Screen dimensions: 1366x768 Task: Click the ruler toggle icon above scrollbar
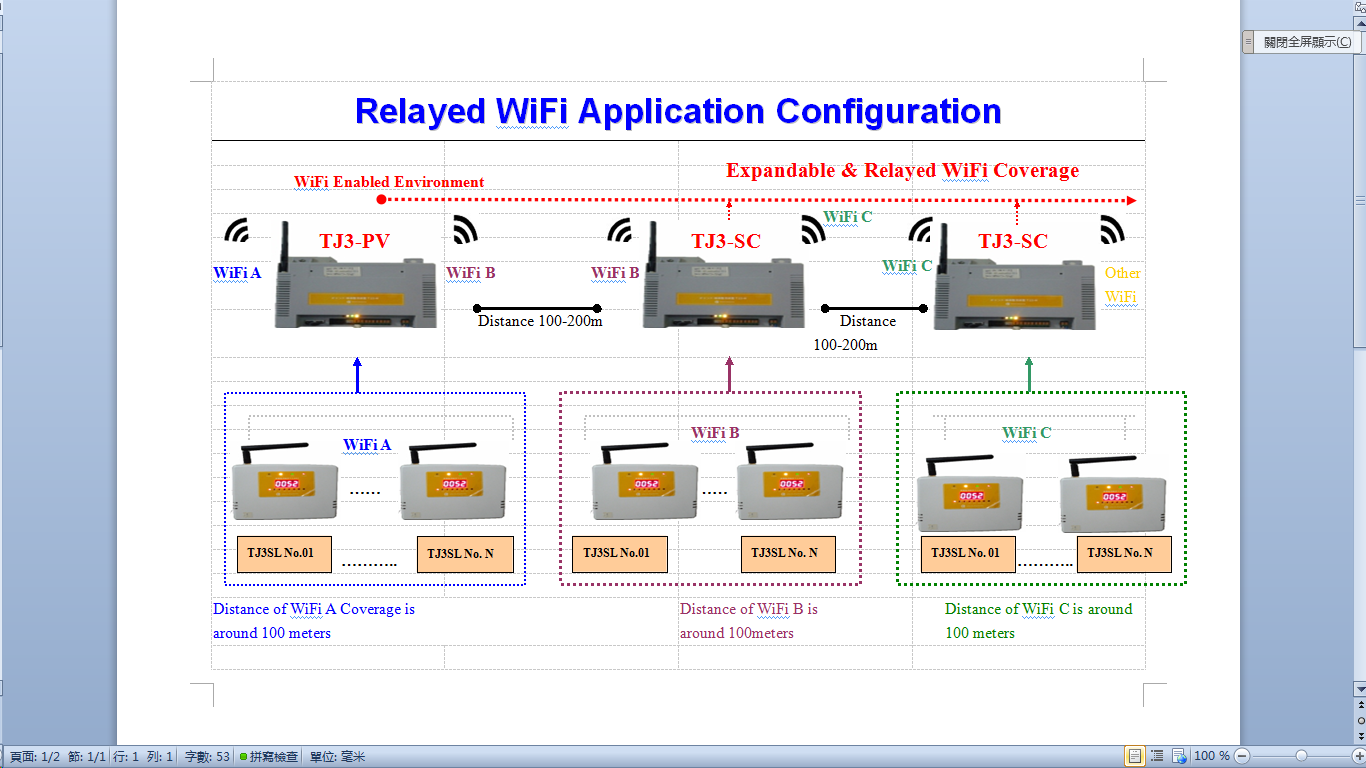(x=1360, y=8)
